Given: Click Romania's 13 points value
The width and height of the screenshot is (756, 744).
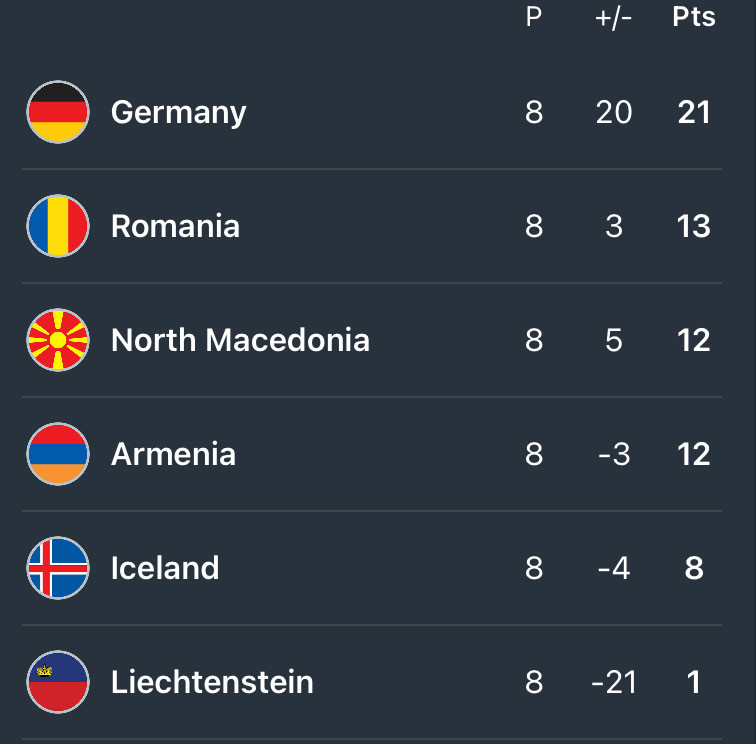Looking at the screenshot, I should [694, 226].
